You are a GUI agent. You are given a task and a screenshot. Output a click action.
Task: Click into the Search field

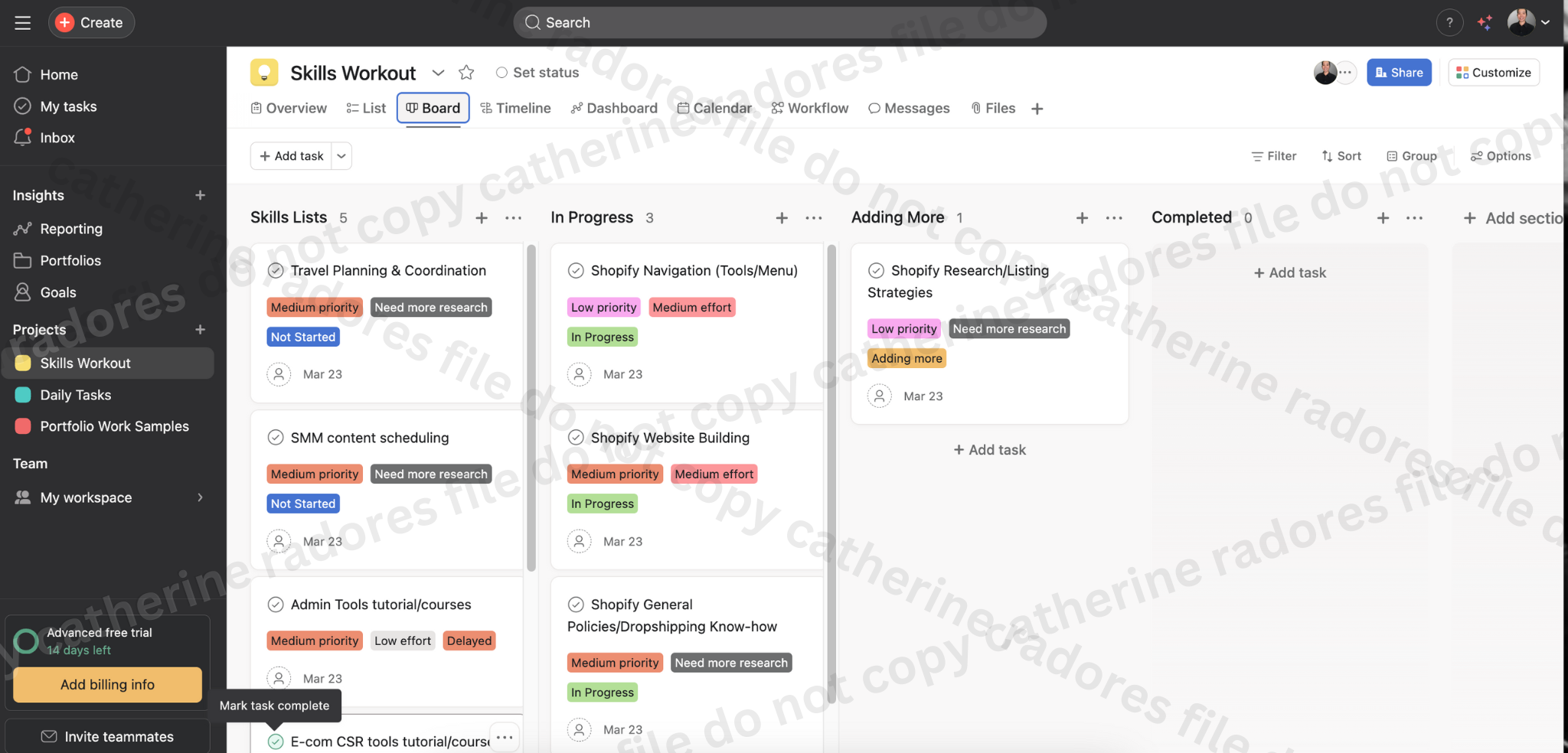[779, 23]
